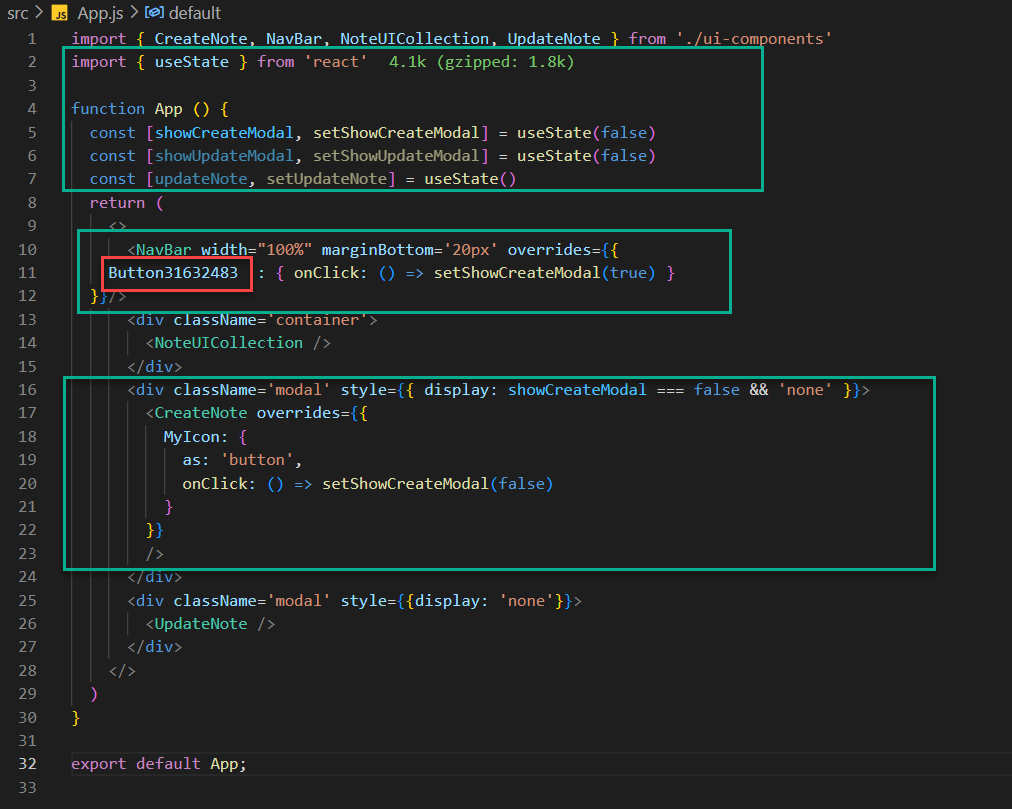Click the 'container' className string
This screenshot has width=1012, height=809.
(317, 320)
